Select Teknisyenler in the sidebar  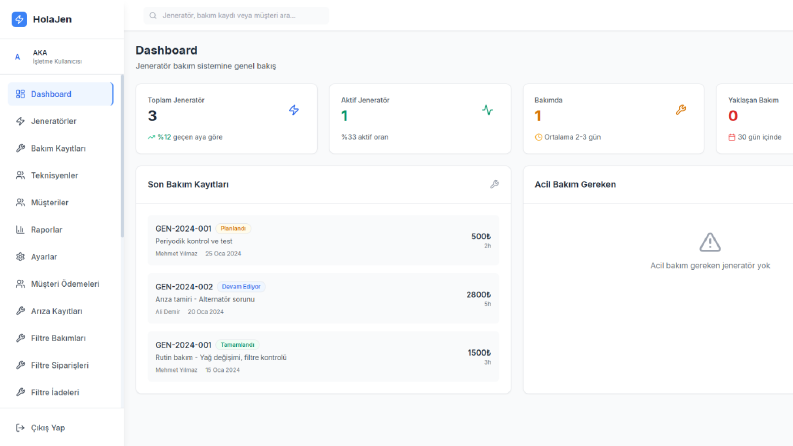click(60, 175)
